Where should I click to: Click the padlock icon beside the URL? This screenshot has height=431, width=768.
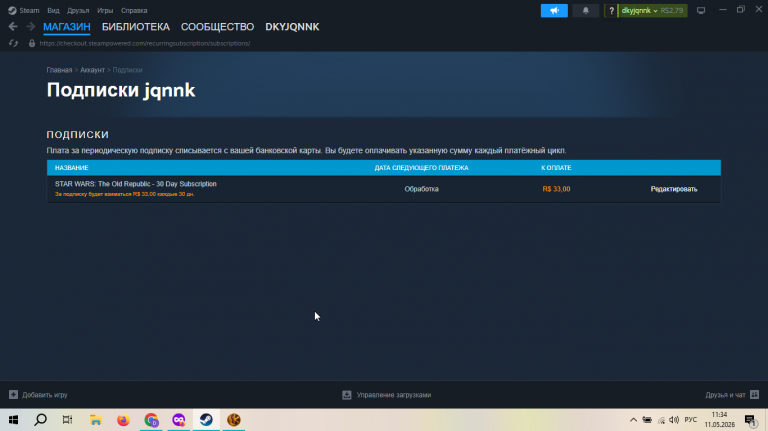tap(32, 43)
